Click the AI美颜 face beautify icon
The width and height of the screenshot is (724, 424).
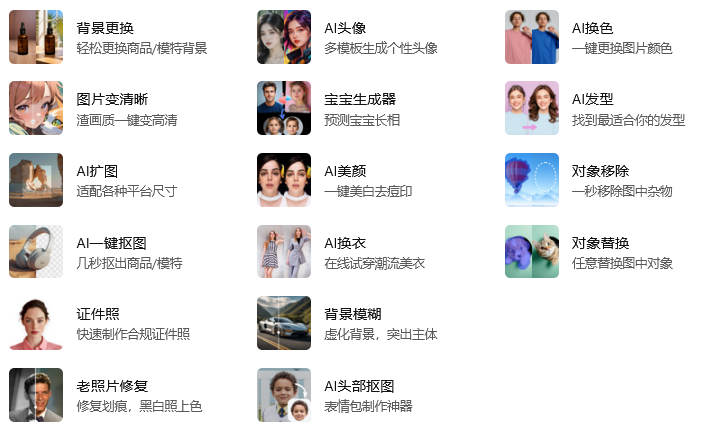(x=284, y=180)
